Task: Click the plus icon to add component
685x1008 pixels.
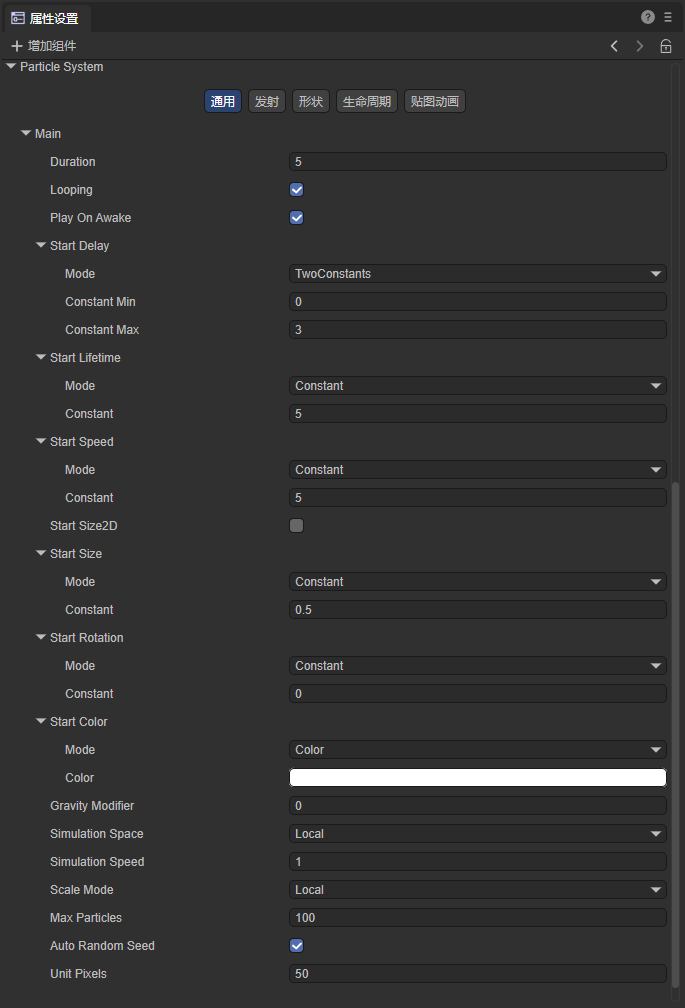Action: pyautogui.click(x=16, y=46)
